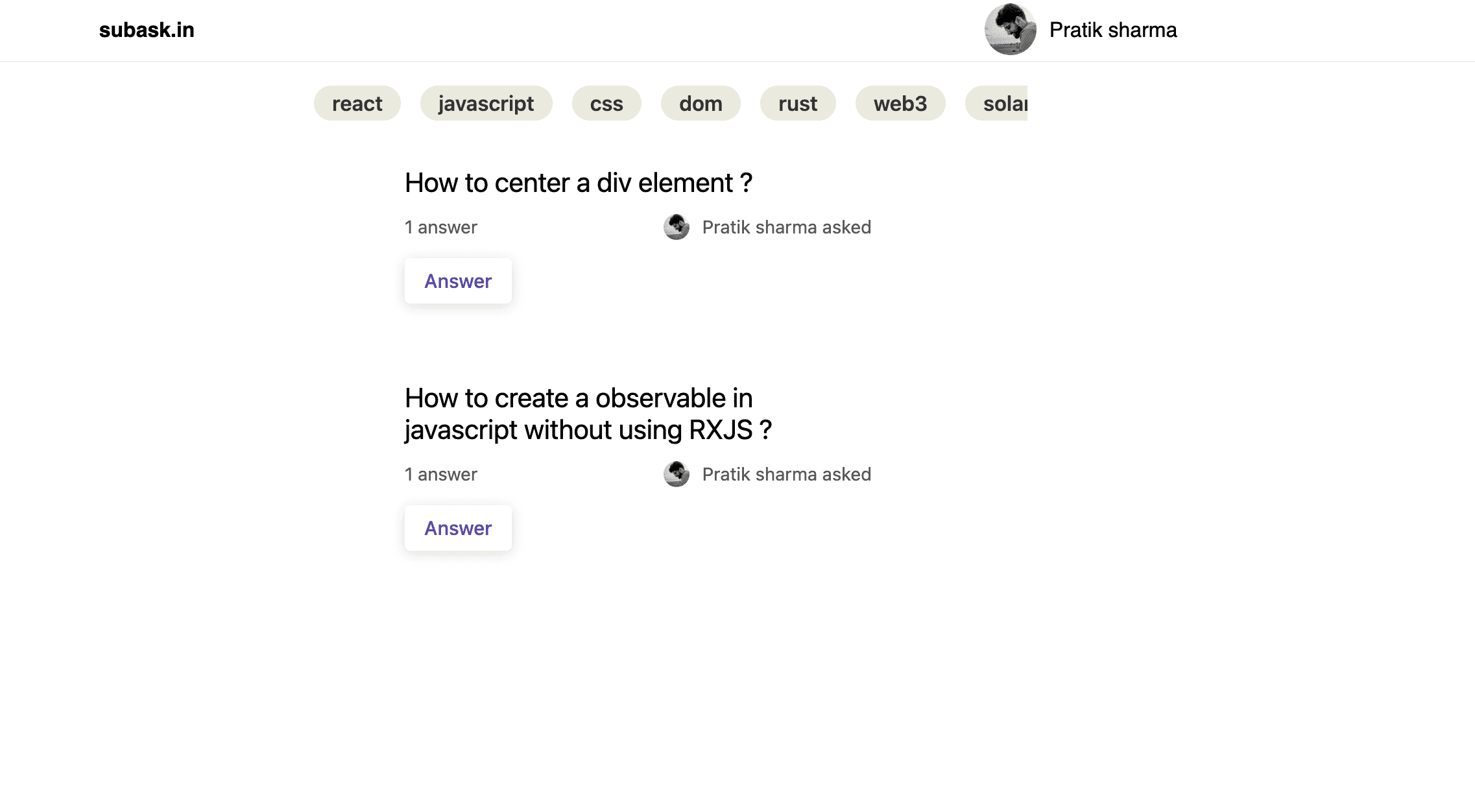Image resolution: width=1475 pixels, height=812 pixels.
Task: Click Answer on the observable question
Action: [458, 528]
